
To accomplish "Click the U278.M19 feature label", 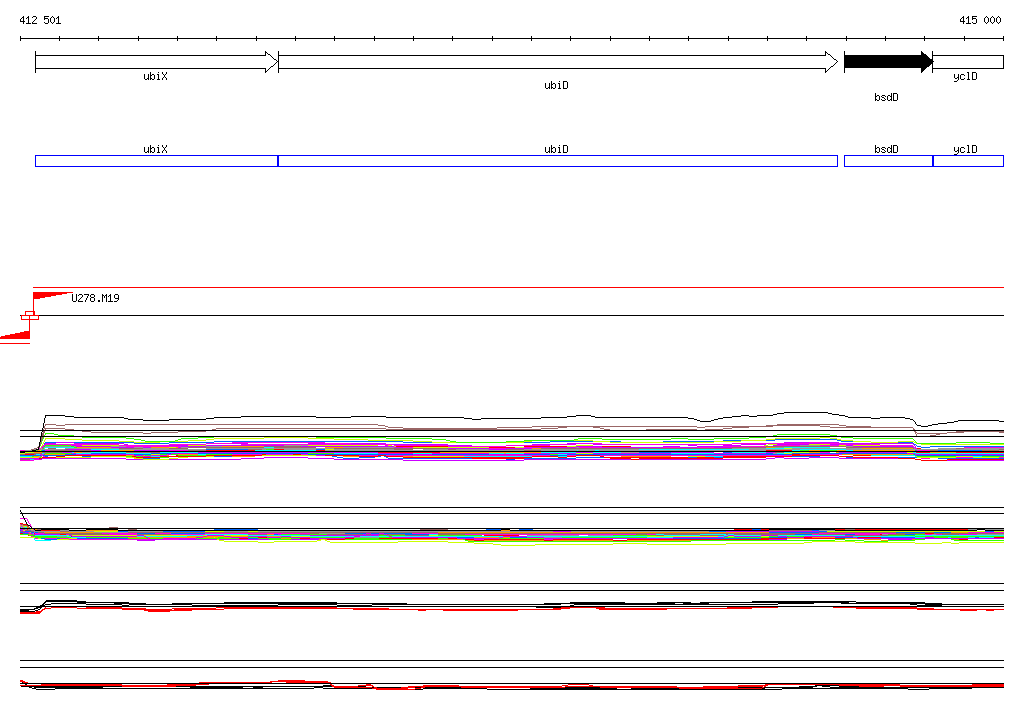I will click(96, 298).
